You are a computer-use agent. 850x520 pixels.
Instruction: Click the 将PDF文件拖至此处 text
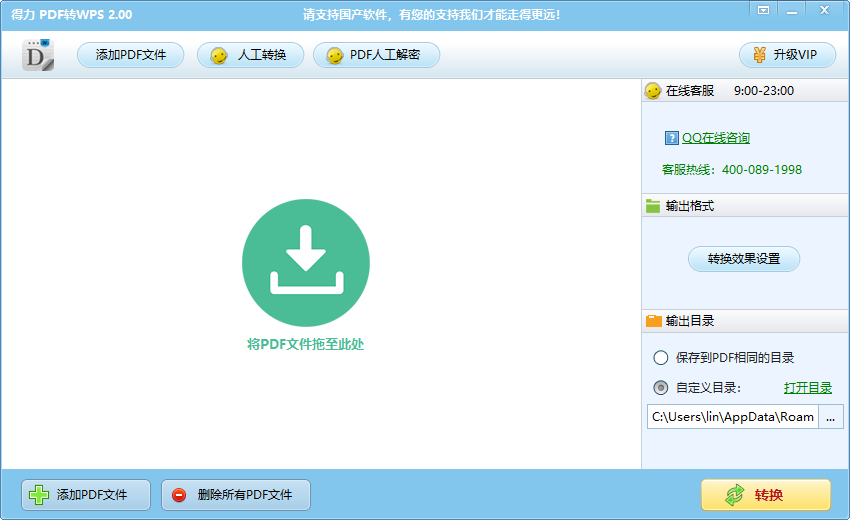306,344
